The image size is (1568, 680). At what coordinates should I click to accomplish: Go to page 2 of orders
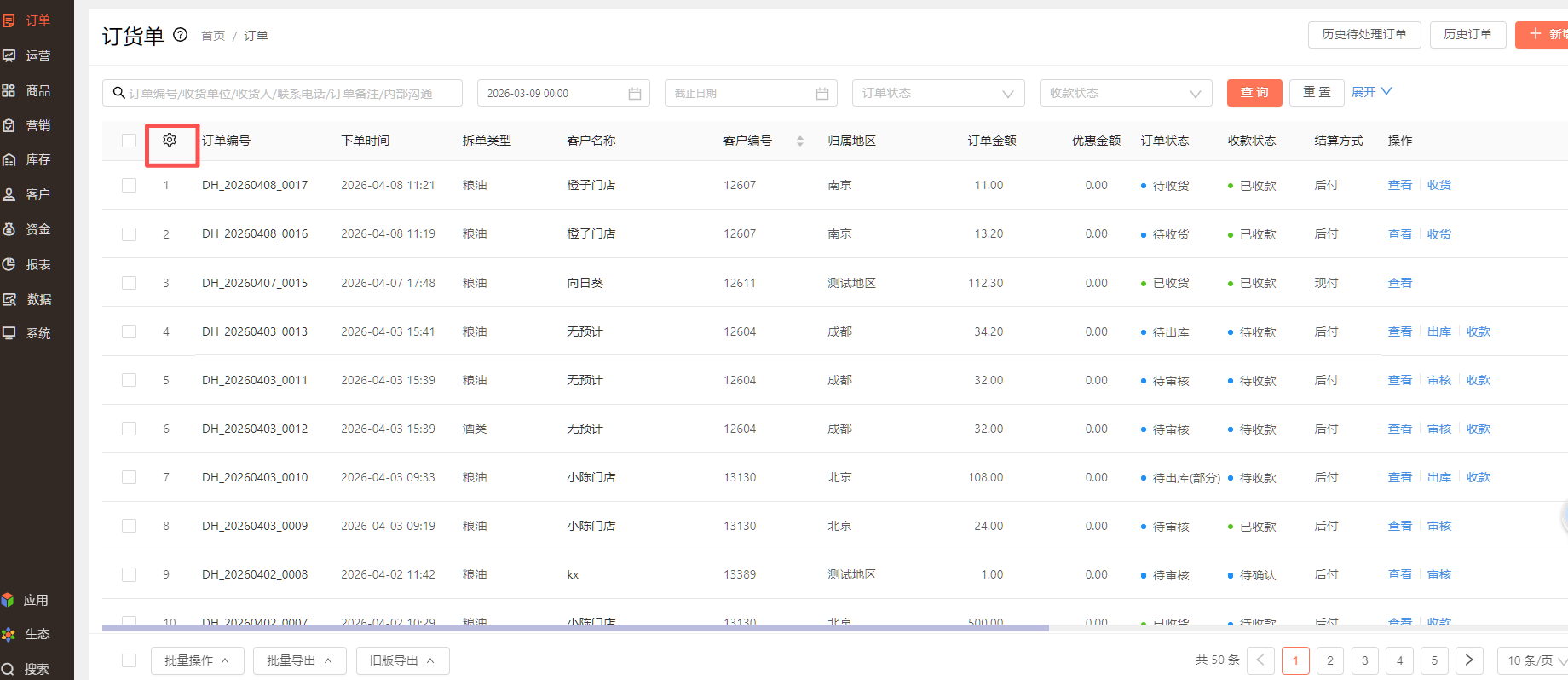point(1330,660)
